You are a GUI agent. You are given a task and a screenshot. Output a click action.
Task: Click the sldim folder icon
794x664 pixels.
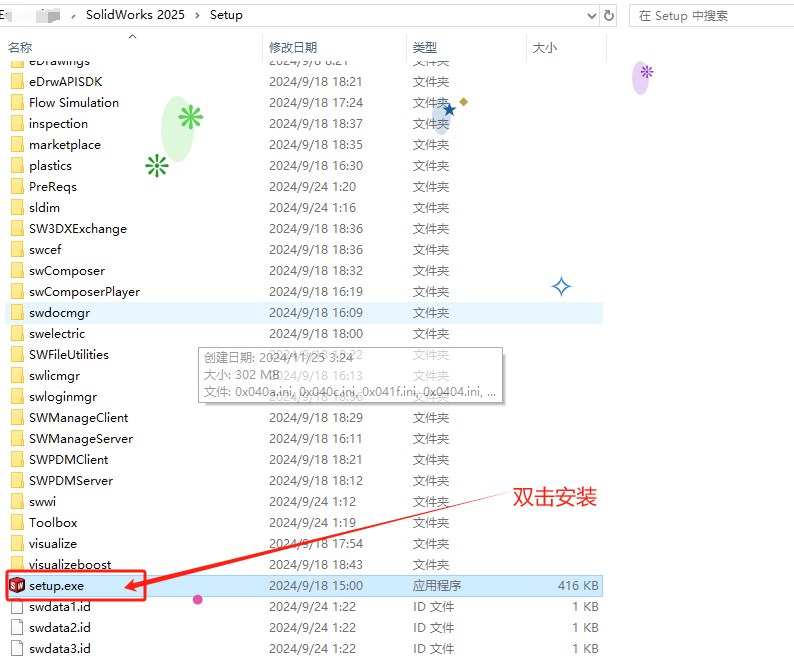point(17,208)
